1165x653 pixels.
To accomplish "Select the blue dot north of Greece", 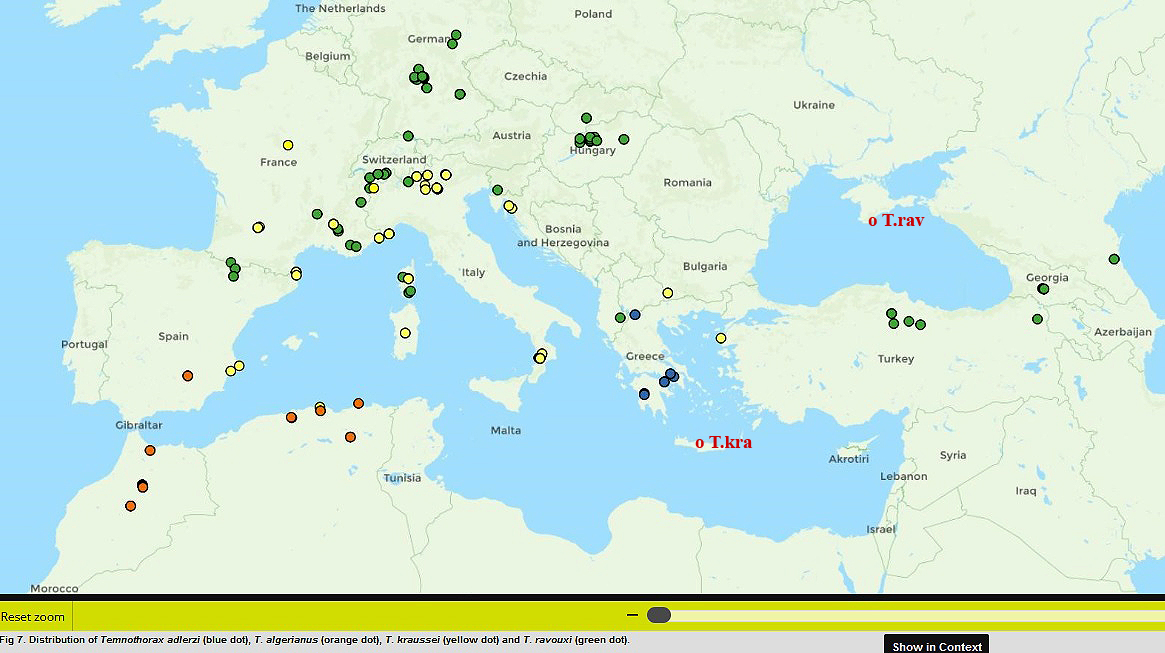I will (x=635, y=315).
